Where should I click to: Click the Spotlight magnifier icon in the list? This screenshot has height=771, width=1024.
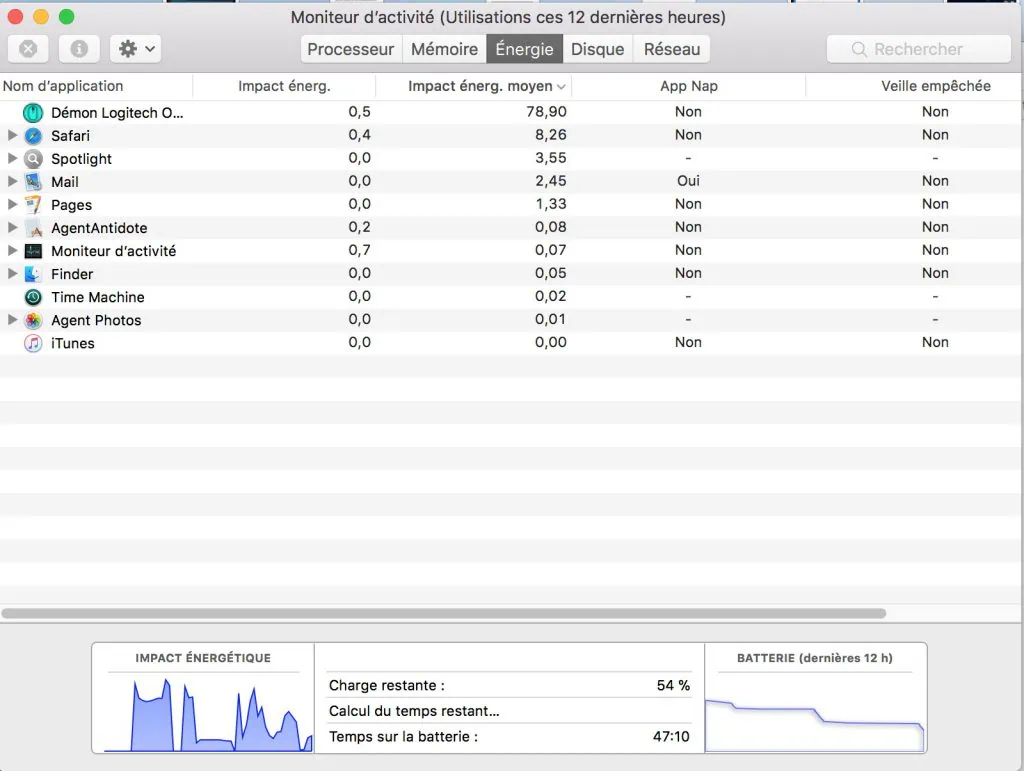coord(30,158)
